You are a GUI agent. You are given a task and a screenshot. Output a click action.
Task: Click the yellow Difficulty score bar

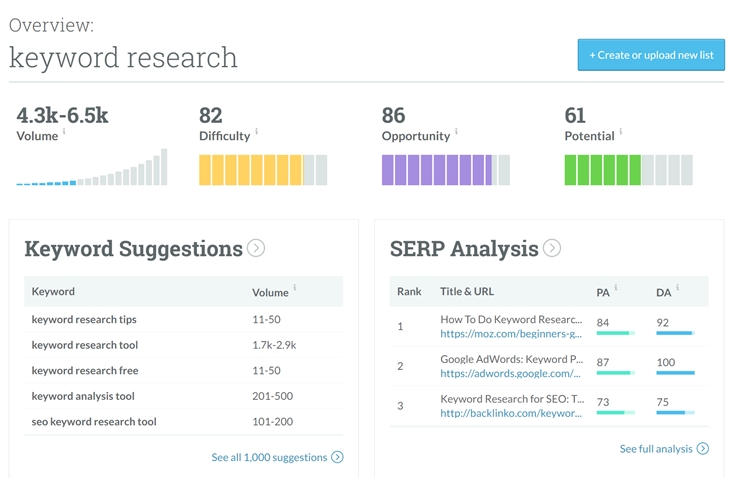(262, 170)
